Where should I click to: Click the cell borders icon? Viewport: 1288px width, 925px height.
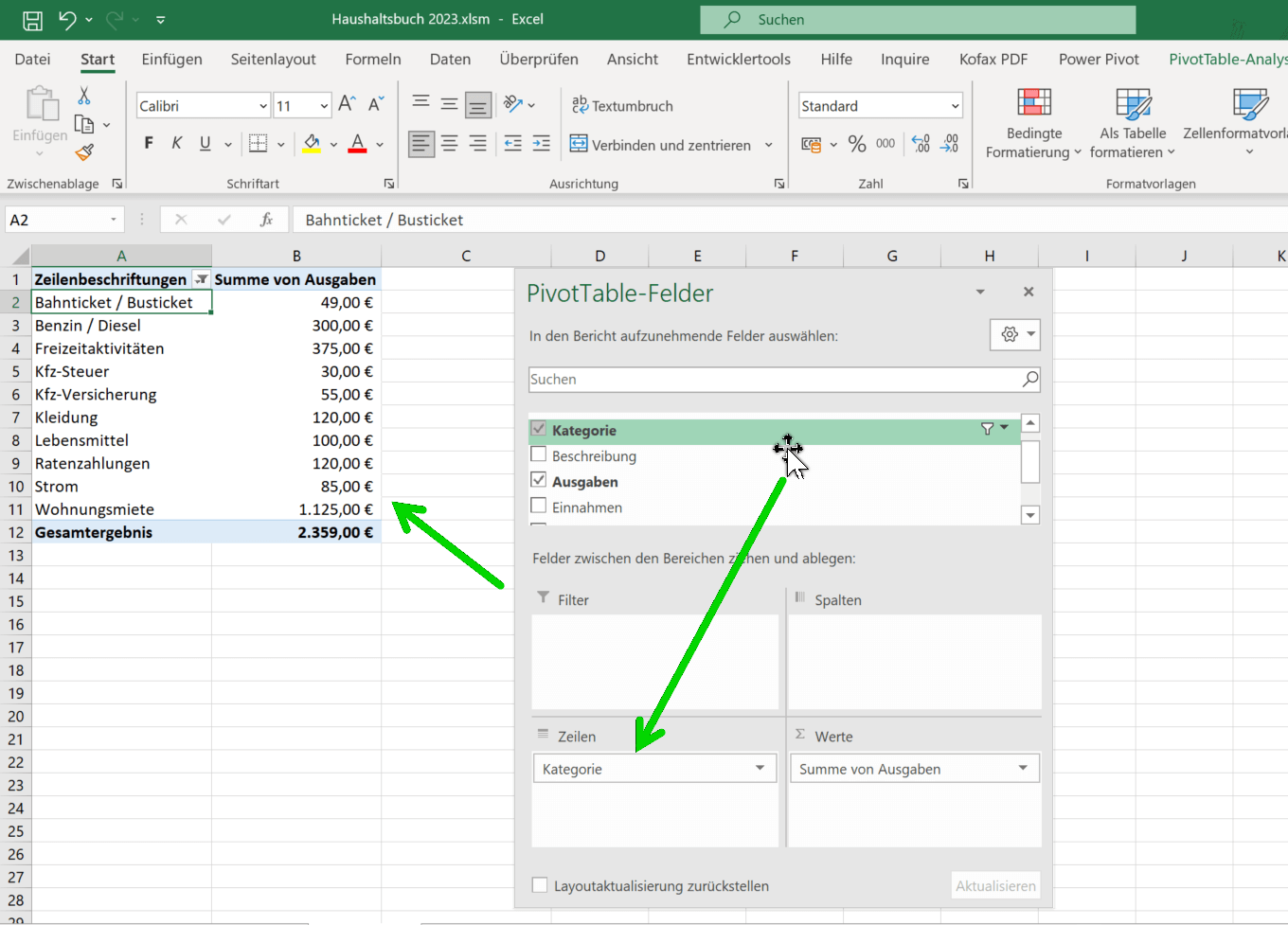258,144
